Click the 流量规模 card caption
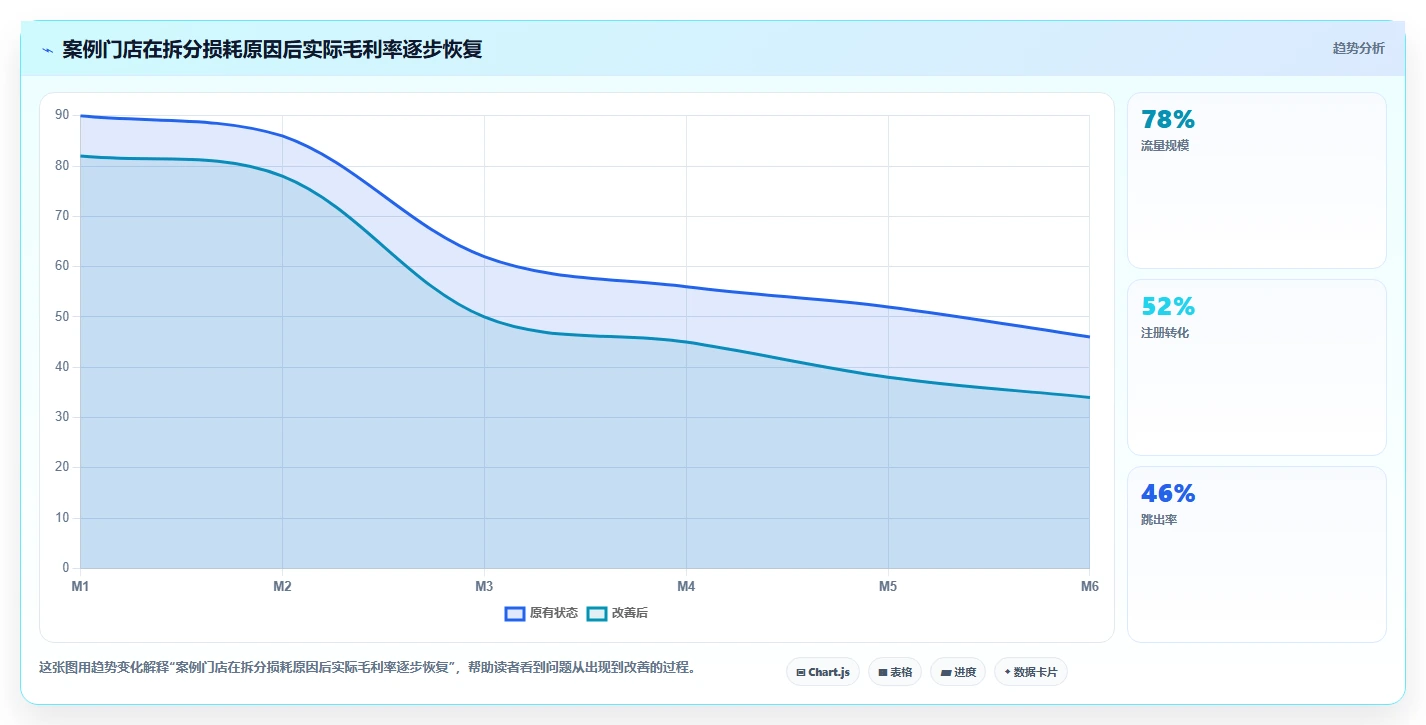1426x725 pixels. [1165, 146]
